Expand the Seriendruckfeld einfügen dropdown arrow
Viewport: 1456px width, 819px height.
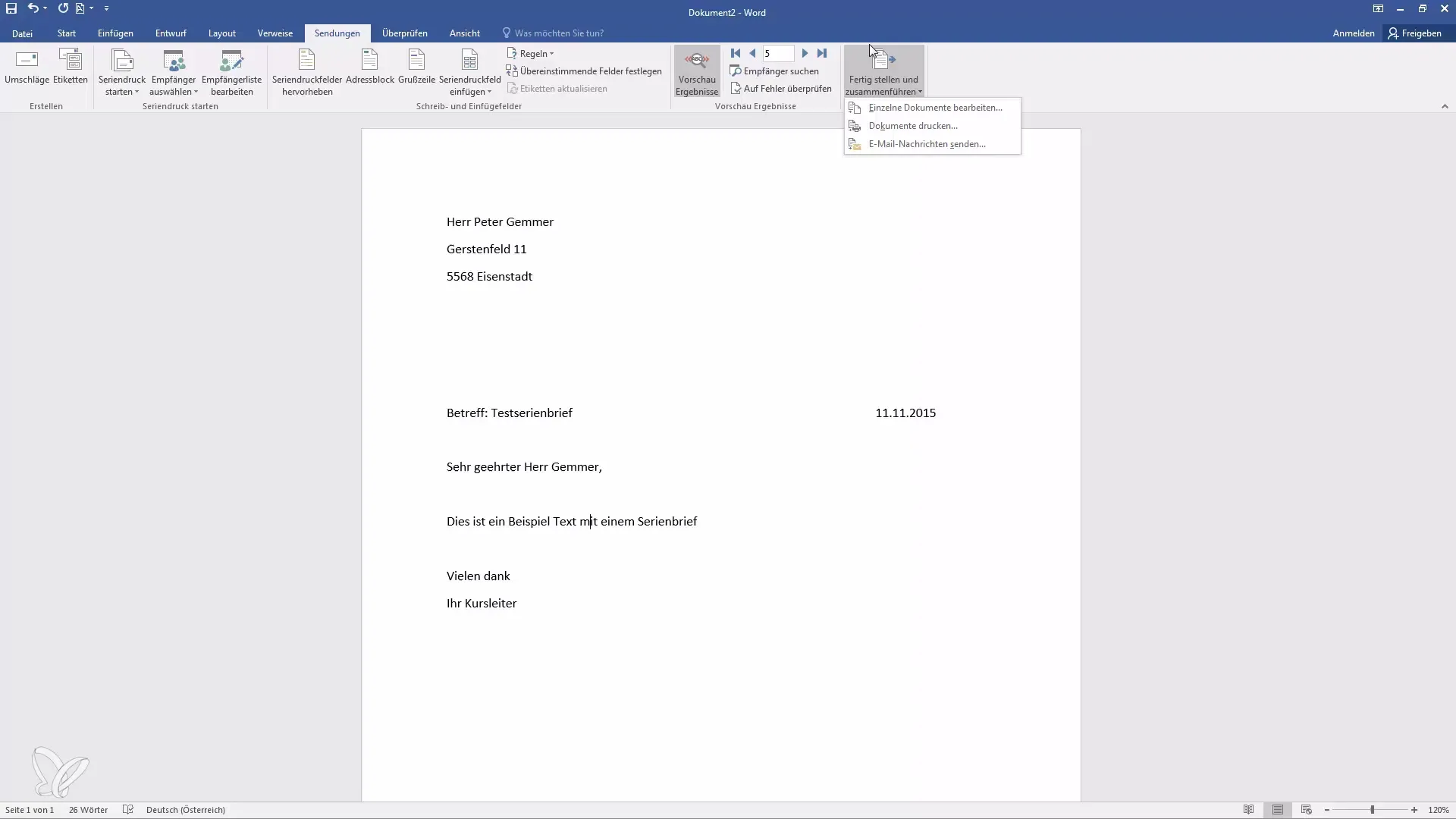[x=489, y=93]
